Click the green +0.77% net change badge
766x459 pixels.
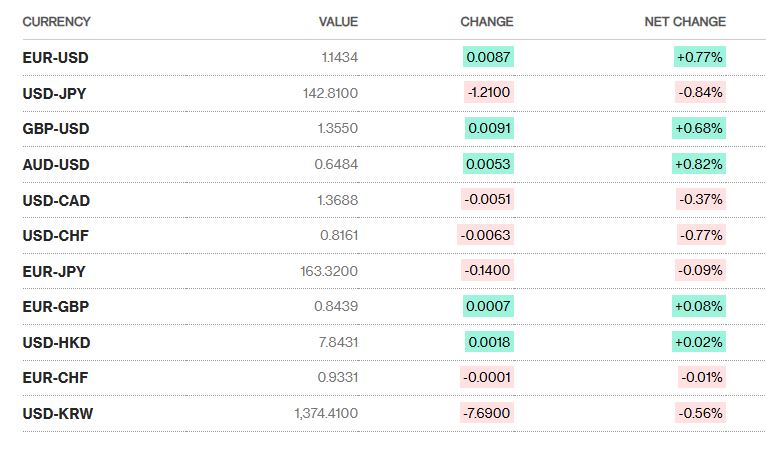coord(699,58)
